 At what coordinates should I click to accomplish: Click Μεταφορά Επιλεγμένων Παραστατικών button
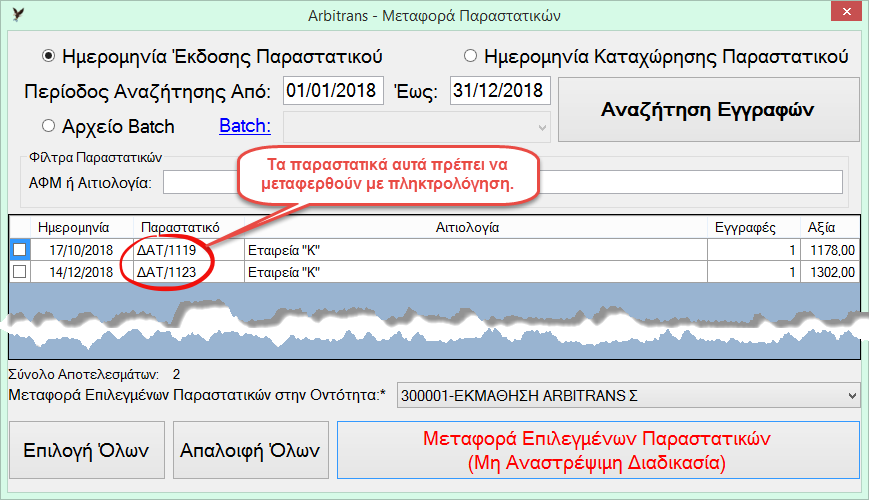point(598,450)
